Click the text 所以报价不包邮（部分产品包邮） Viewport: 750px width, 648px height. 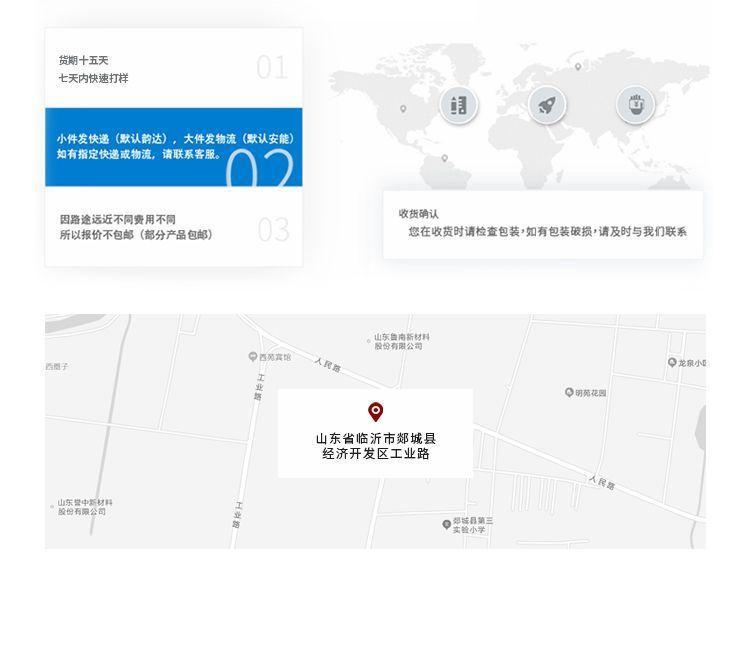click(x=136, y=235)
